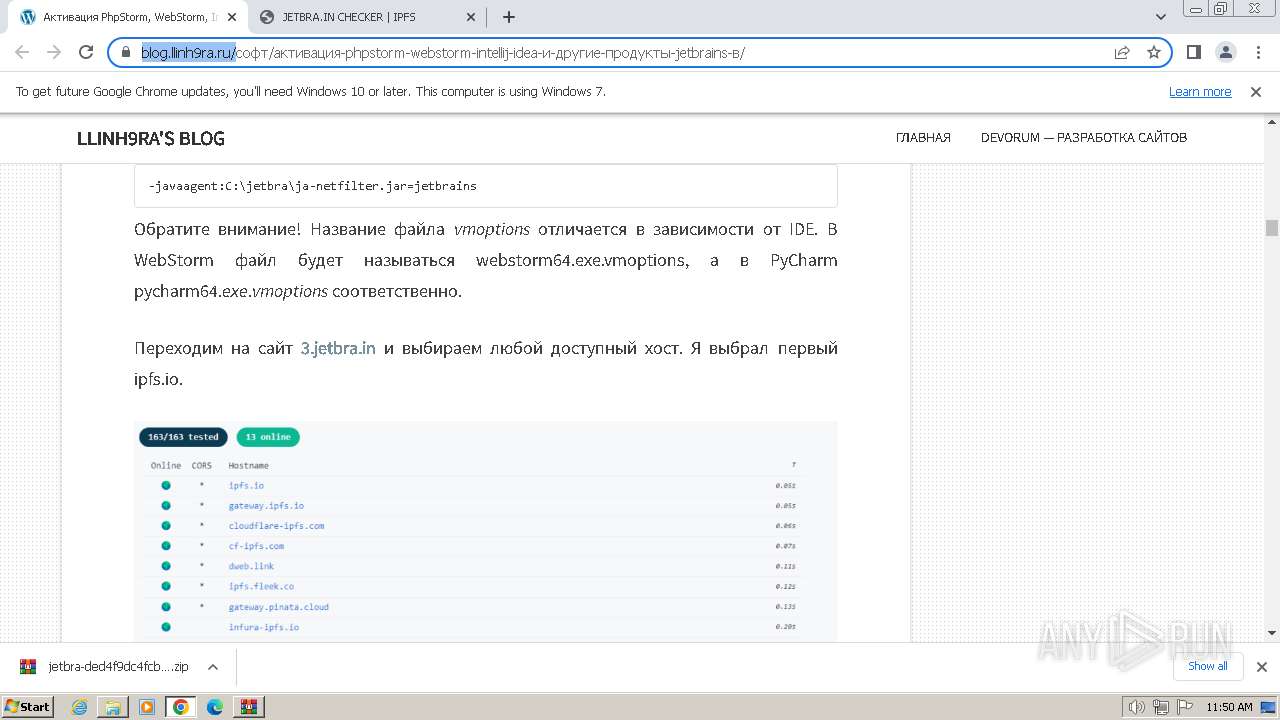Close the downloads bar
Screen dimensions: 1280x720
pos(1262,667)
